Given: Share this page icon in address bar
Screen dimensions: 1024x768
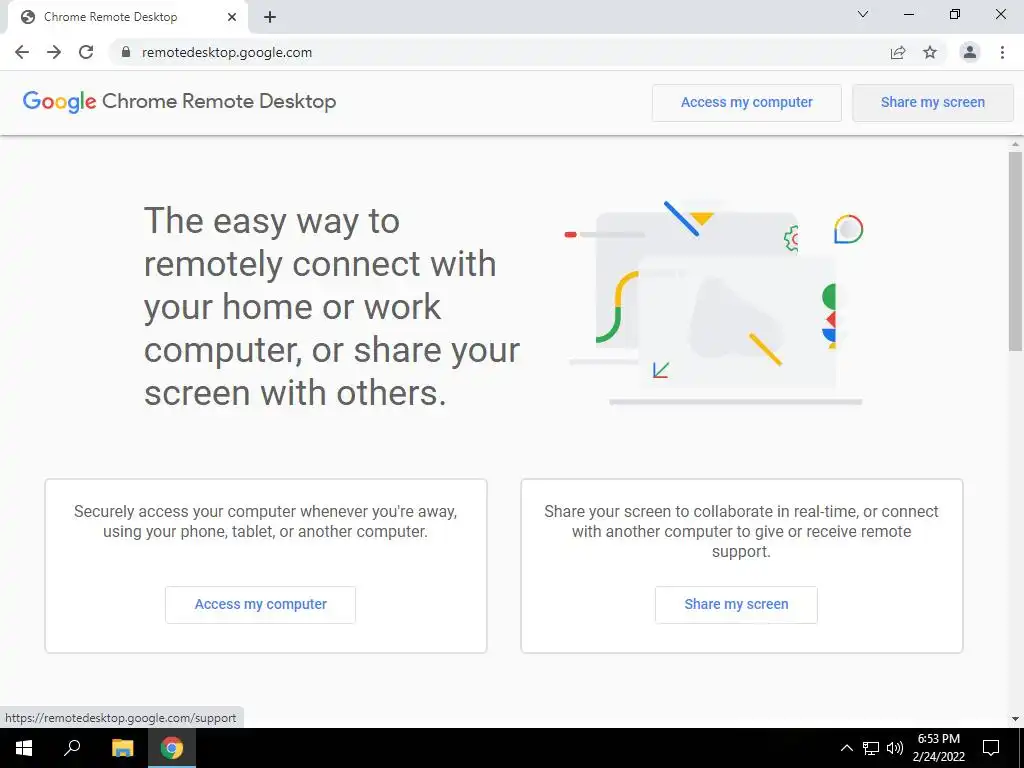Looking at the screenshot, I should click(x=898, y=52).
